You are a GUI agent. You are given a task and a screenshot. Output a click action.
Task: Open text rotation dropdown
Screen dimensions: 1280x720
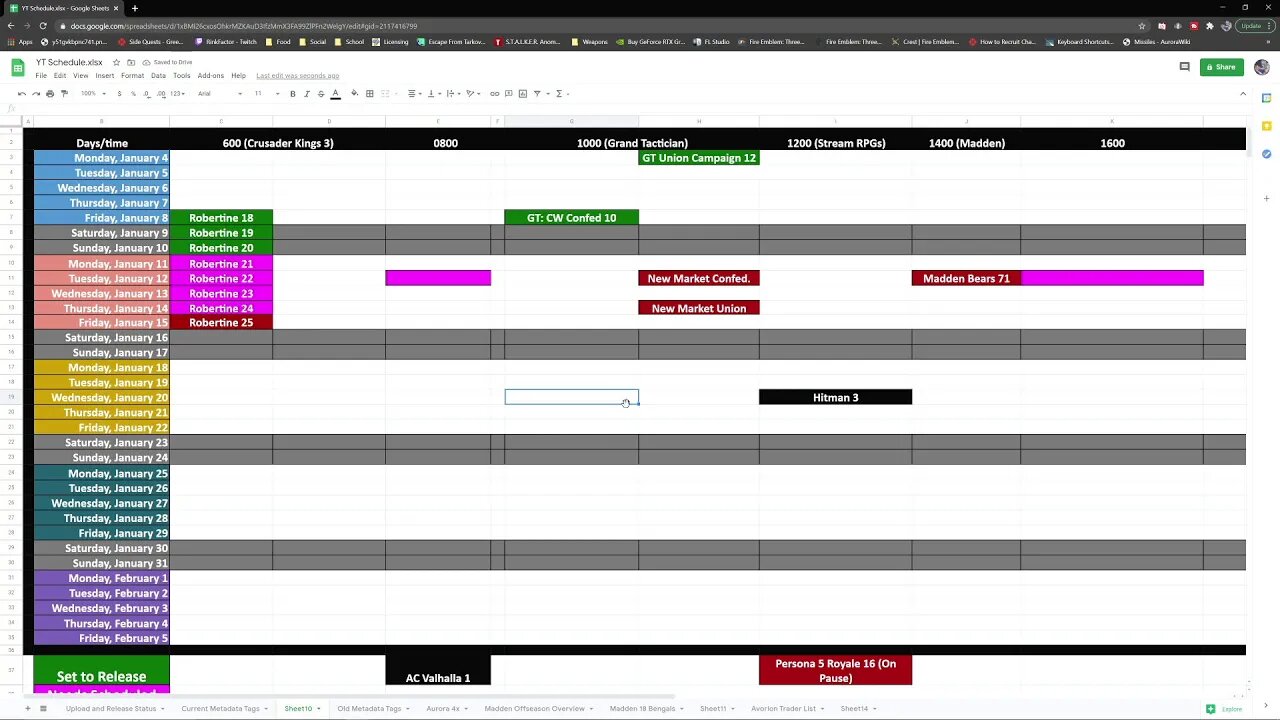point(472,94)
